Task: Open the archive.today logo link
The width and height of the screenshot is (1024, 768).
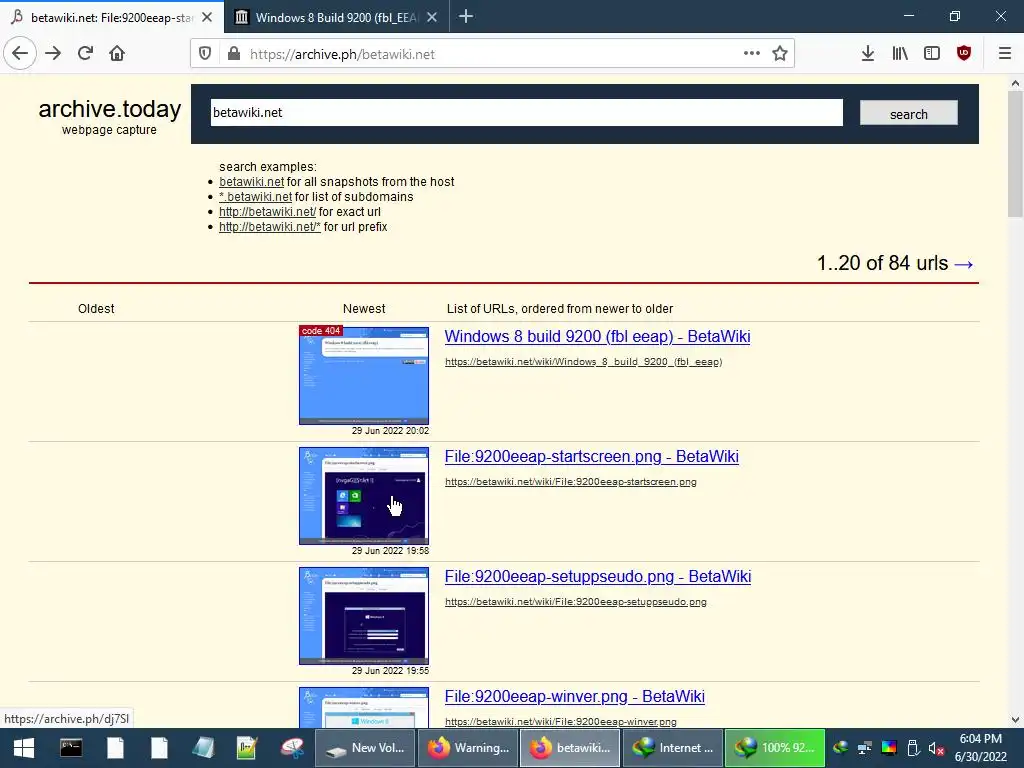Action: click(x=110, y=108)
